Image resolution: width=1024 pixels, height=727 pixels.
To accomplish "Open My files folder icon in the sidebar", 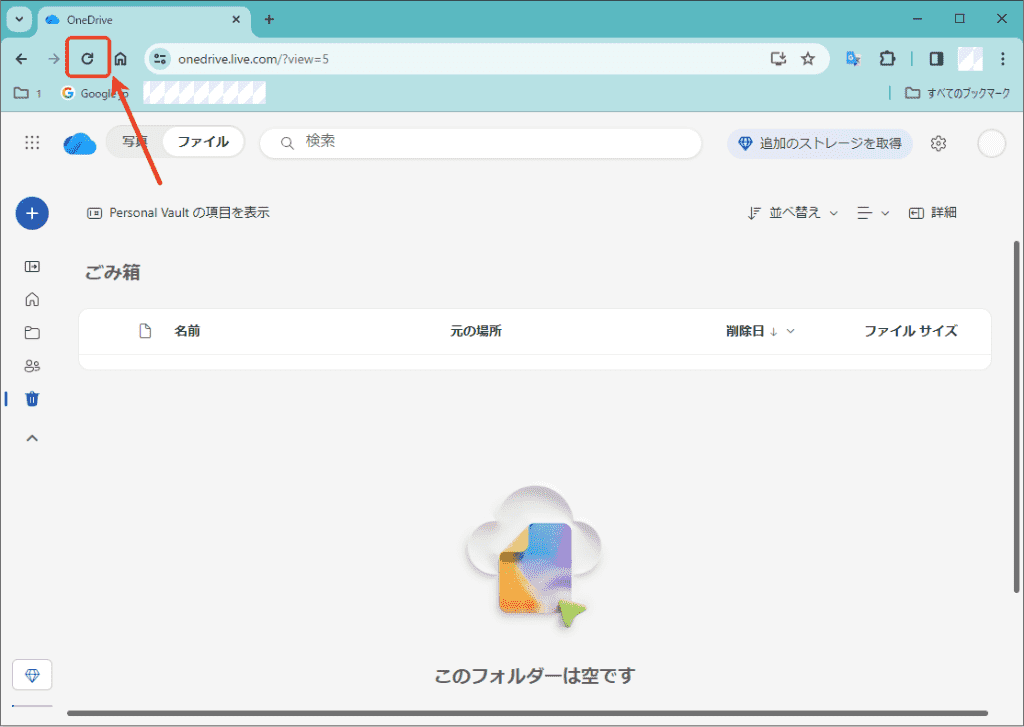I will pyautogui.click(x=32, y=333).
